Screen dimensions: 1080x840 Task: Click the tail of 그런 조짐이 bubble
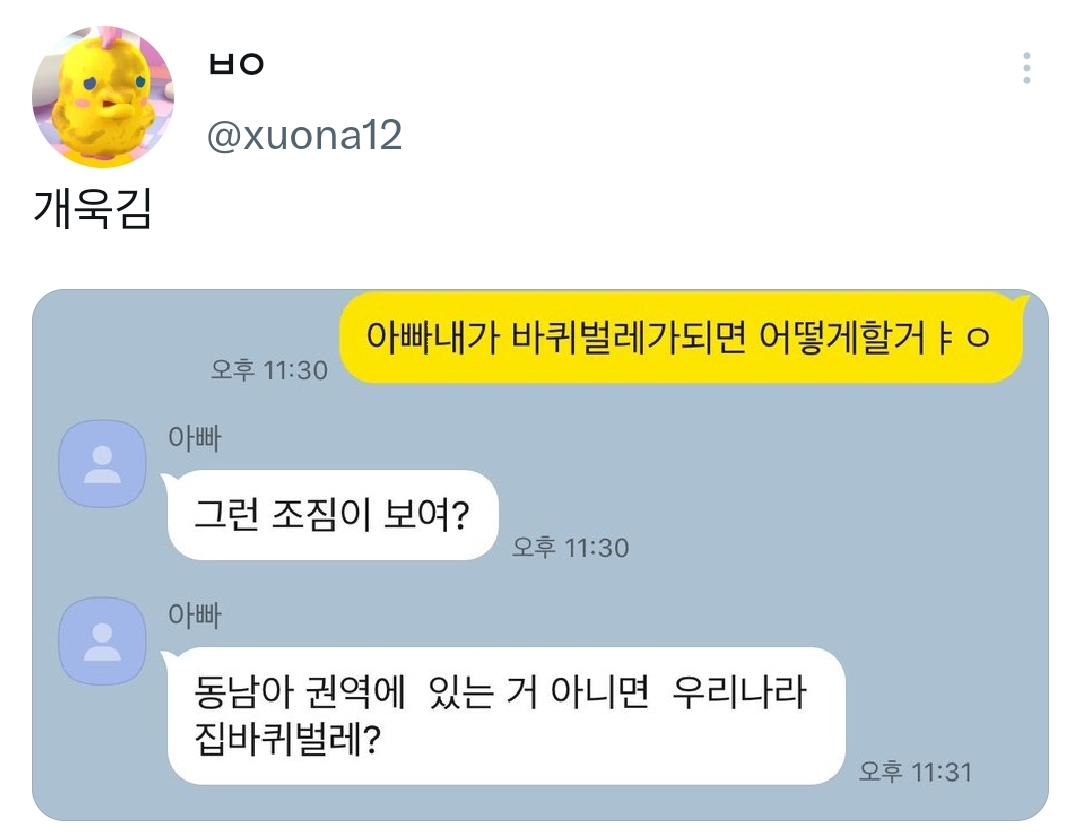[169, 479]
